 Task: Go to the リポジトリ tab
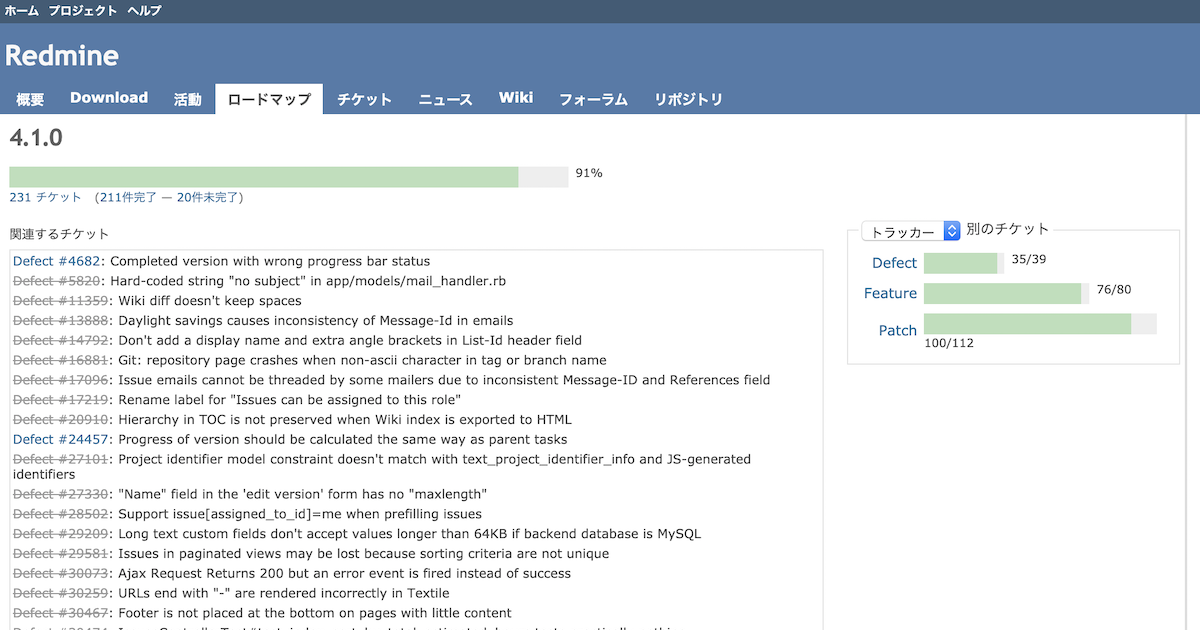688,99
